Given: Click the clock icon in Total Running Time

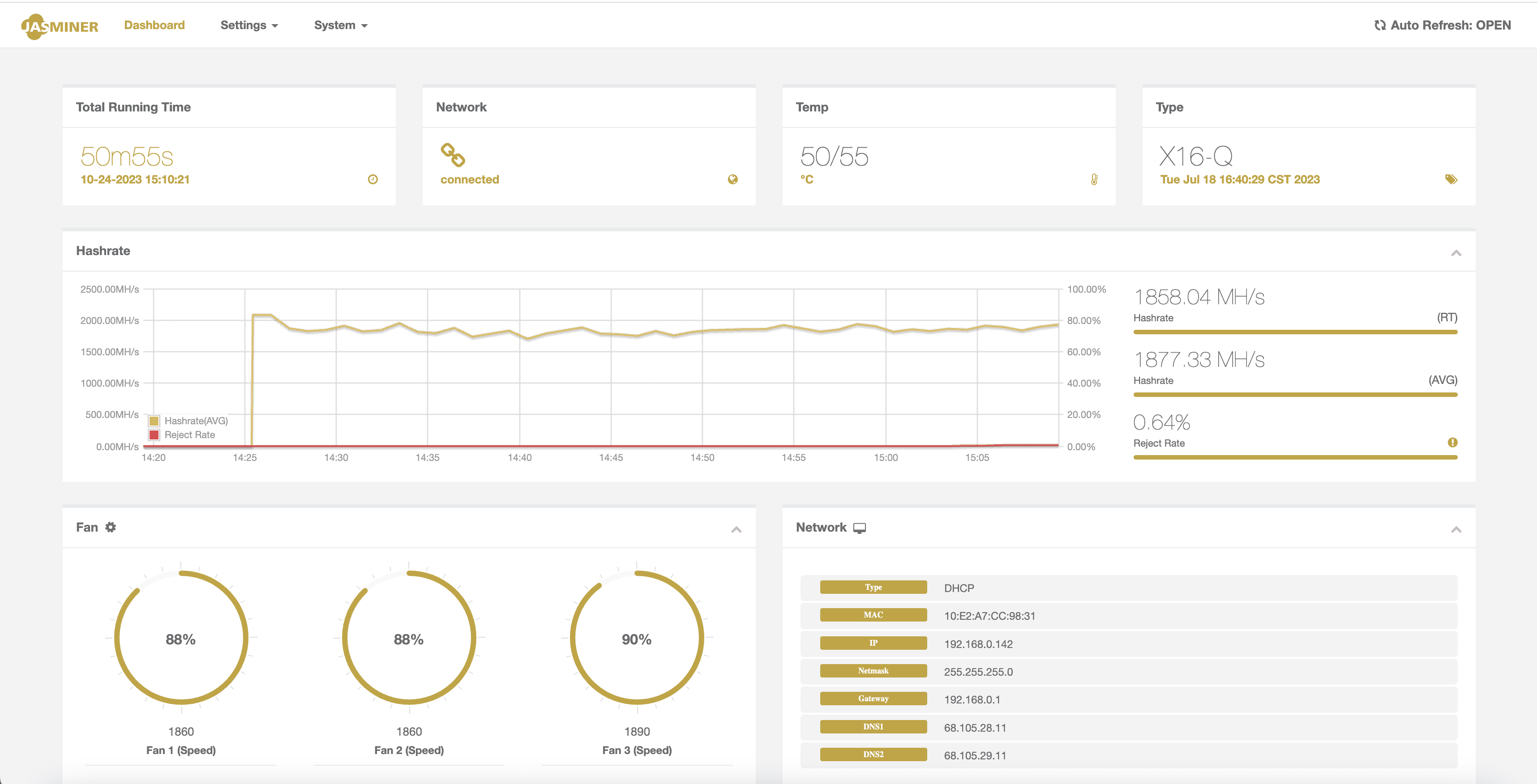Looking at the screenshot, I should 373,179.
